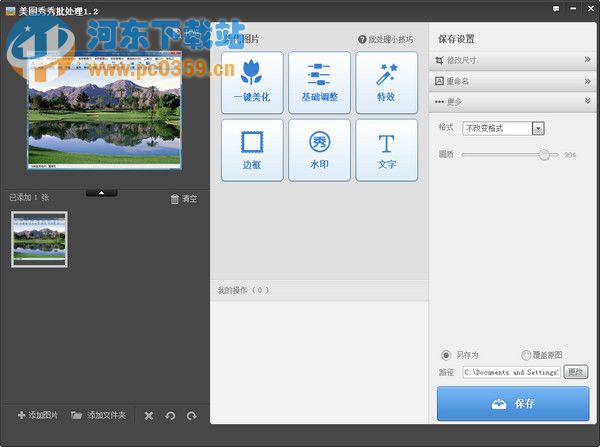Click the 更改 change path button
The height and width of the screenshot is (447, 600).
coord(576,372)
